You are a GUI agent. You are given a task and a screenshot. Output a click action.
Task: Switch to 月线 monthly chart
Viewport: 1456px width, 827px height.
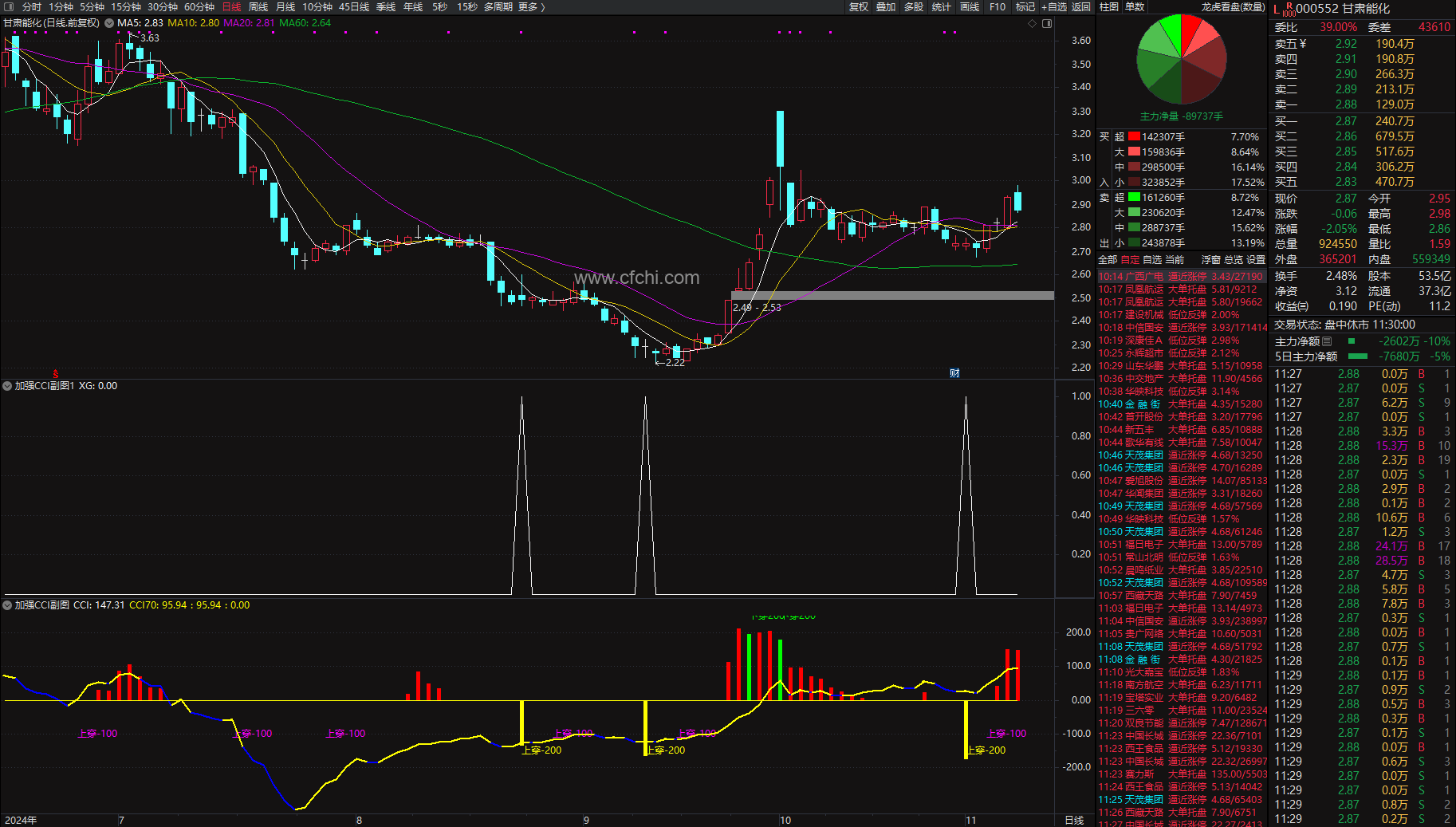click(x=285, y=6)
